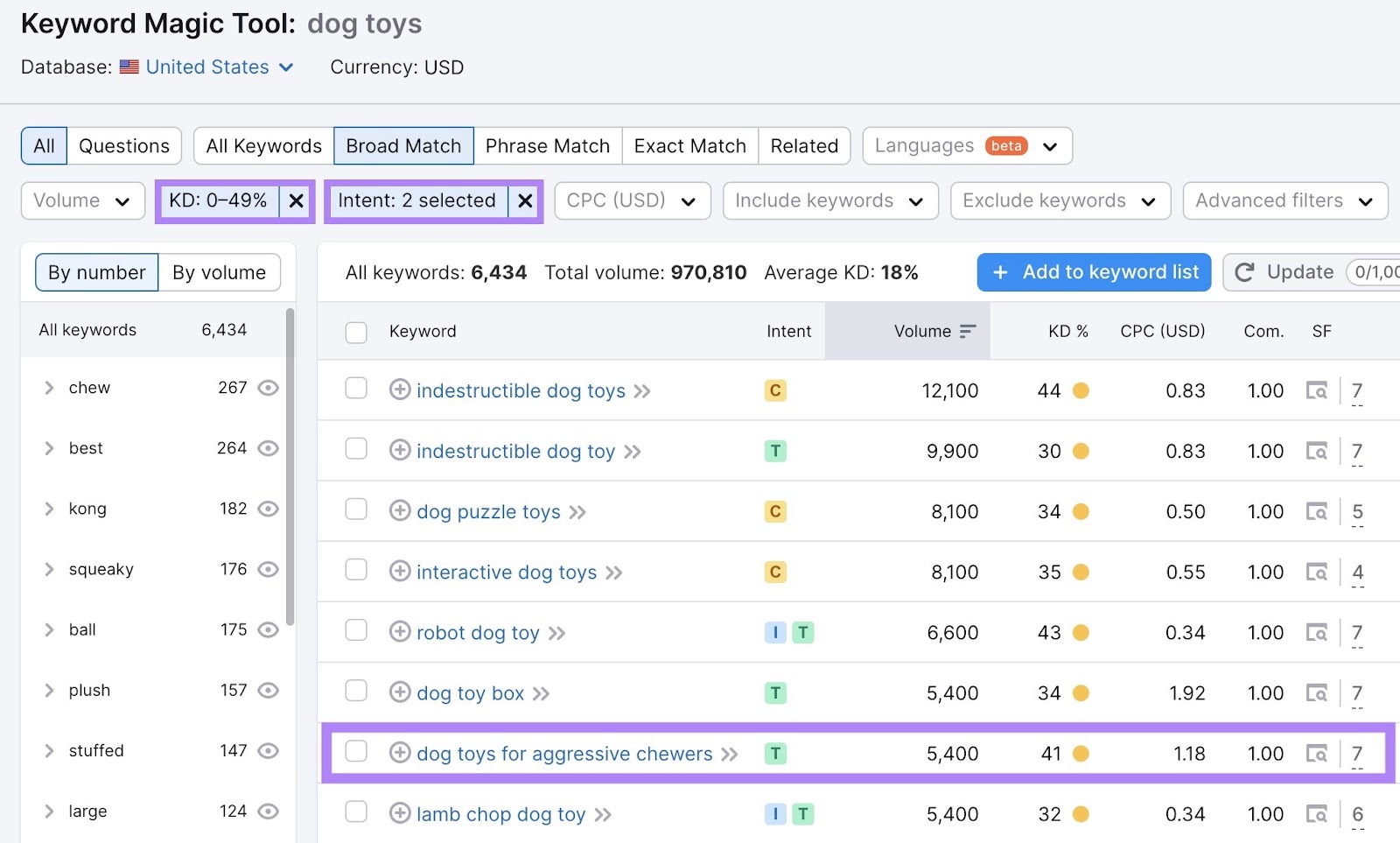Check the checkbox for "dog toy box"
Image resolution: width=1400 pixels, height=843 pixels.
coord(356,692)
